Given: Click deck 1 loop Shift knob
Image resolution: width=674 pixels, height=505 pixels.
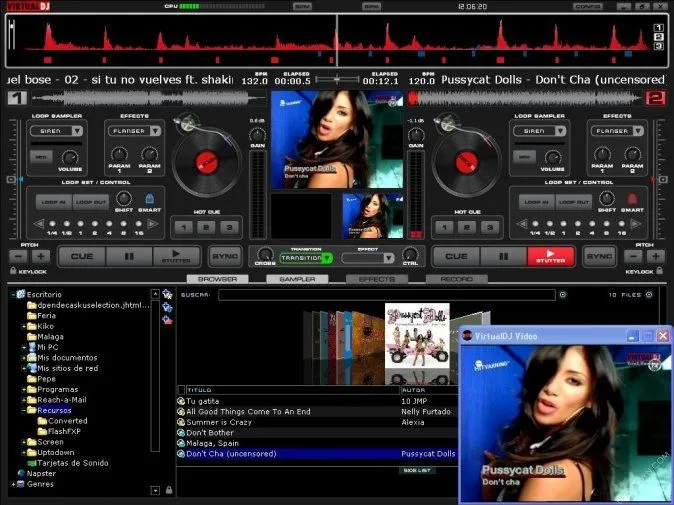Looking at the screenshot, I should tap(124, 199).
